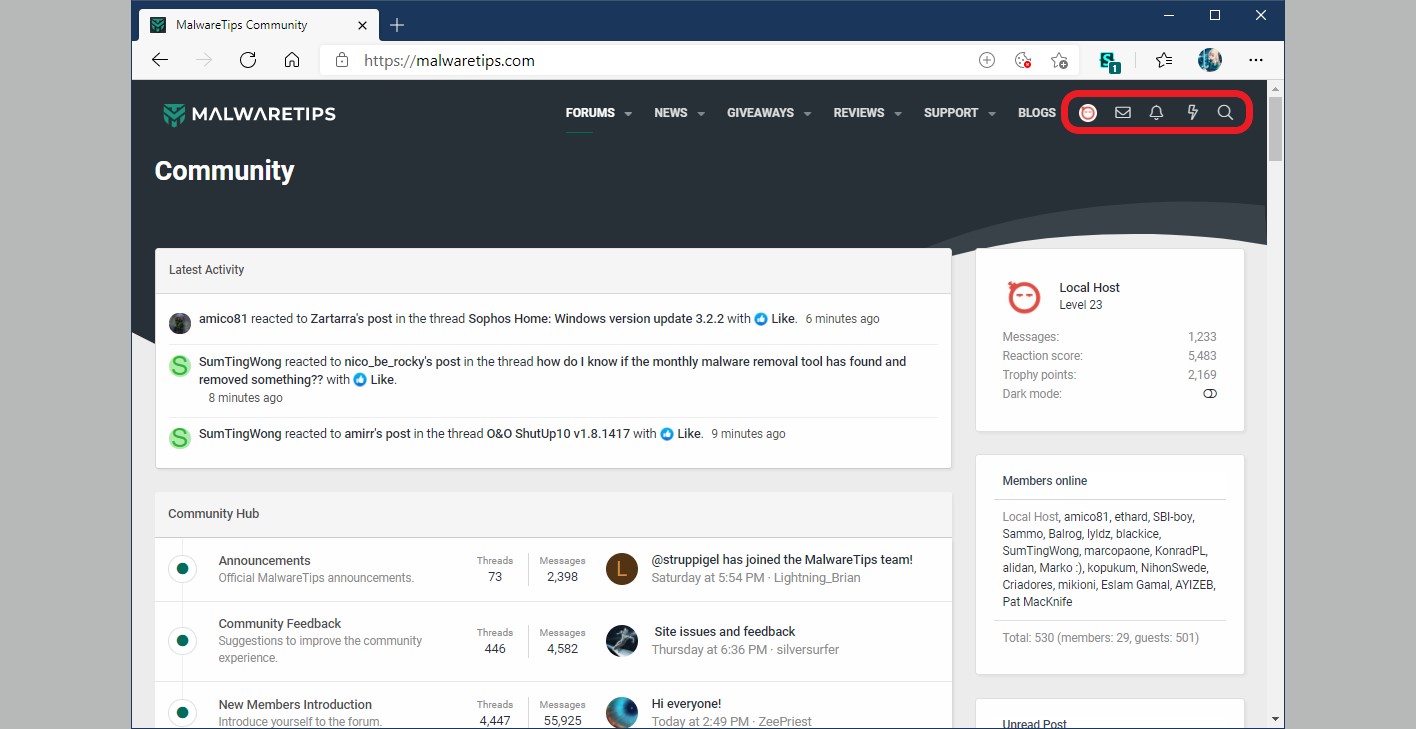Click the Reaction score value 5,483
This screenshot has height=729, width=1416.
[x=1202, y=356]
